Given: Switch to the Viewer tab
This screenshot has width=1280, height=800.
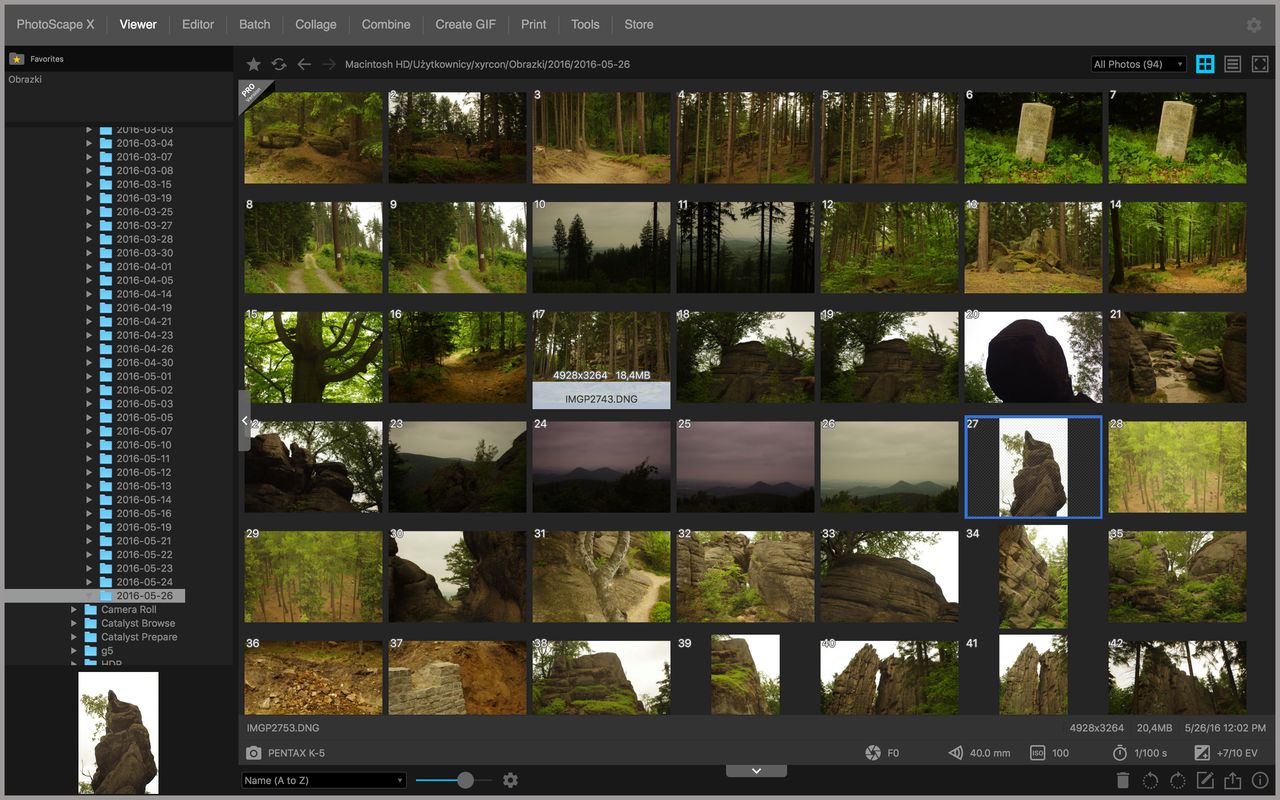Looking at the screenshot, I should [x=138, y=24].
